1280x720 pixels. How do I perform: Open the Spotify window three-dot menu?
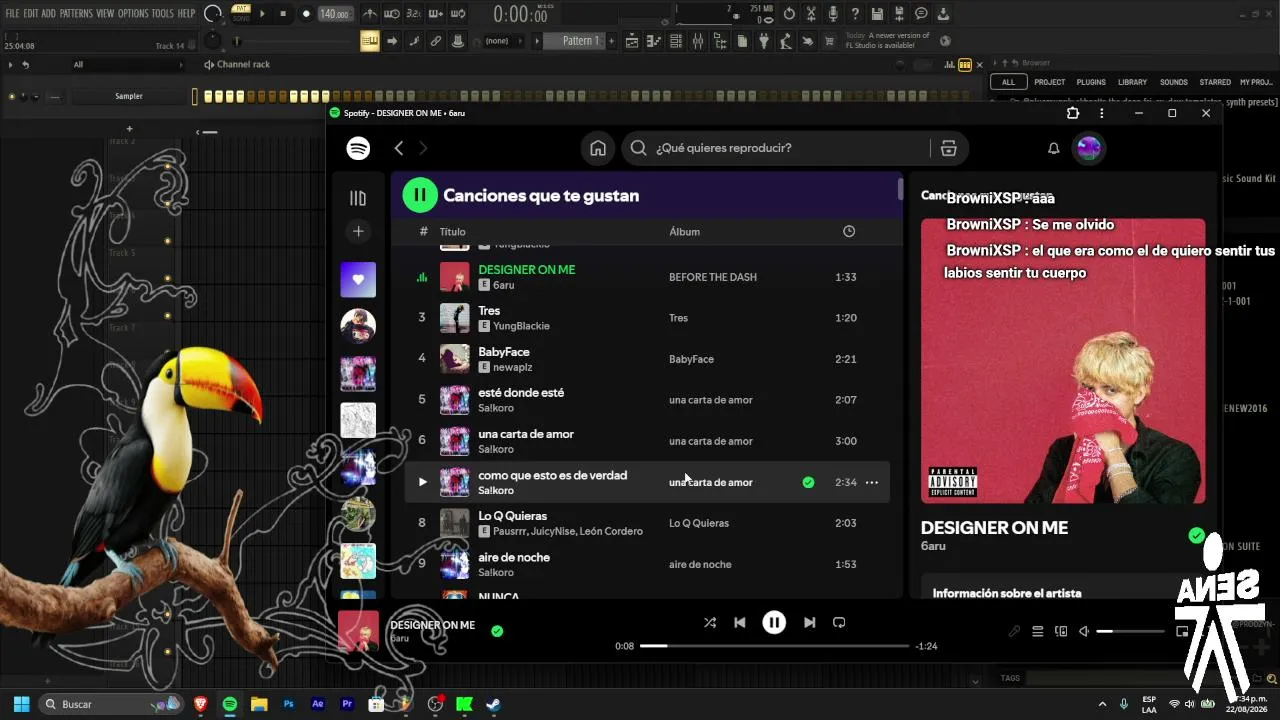coord(1102,113)
